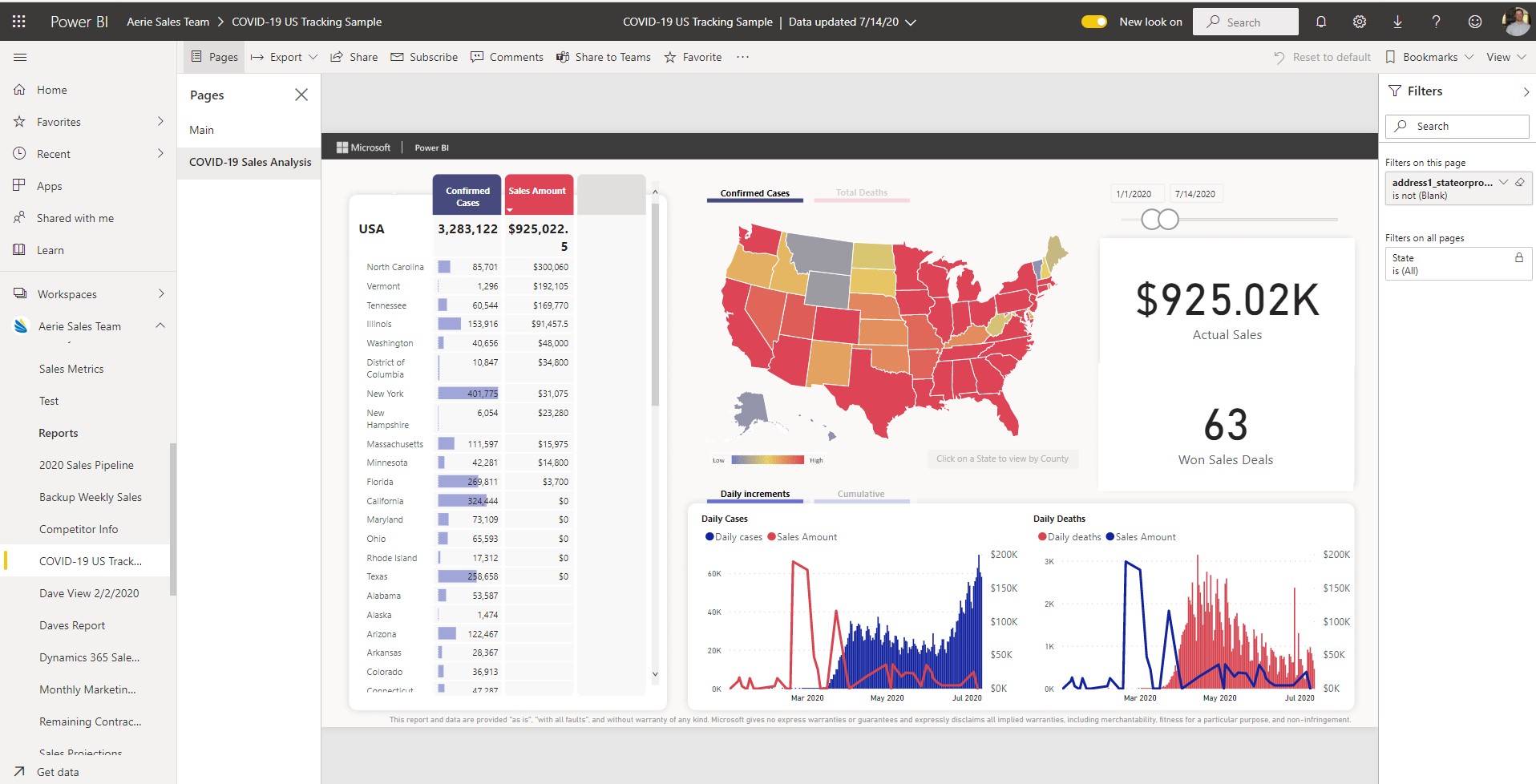
Task: Click Subscribe in the toolbar
Action: point(424,57)
